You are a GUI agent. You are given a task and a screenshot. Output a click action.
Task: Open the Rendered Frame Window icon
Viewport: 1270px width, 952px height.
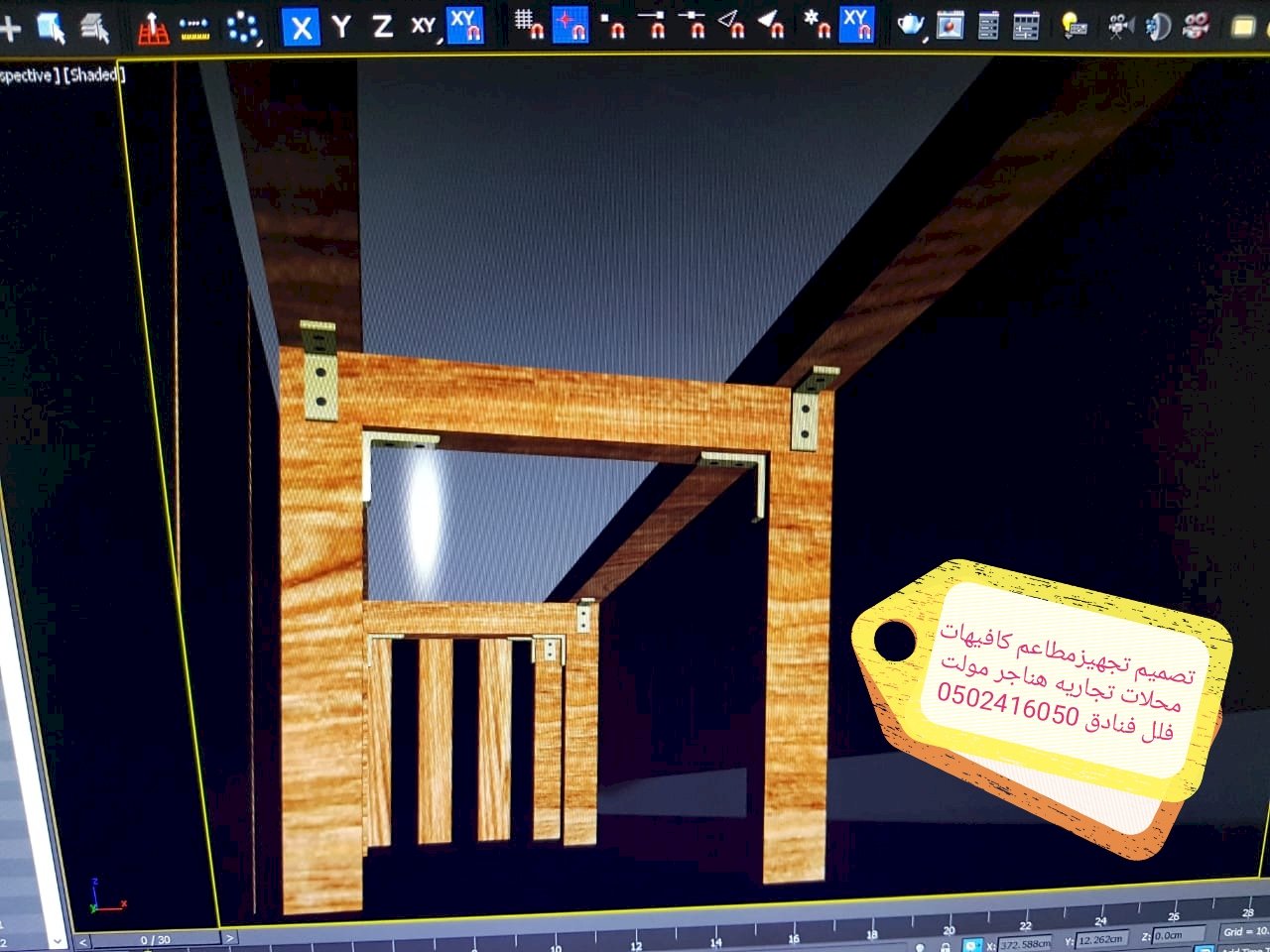click(x=950, y=25)
